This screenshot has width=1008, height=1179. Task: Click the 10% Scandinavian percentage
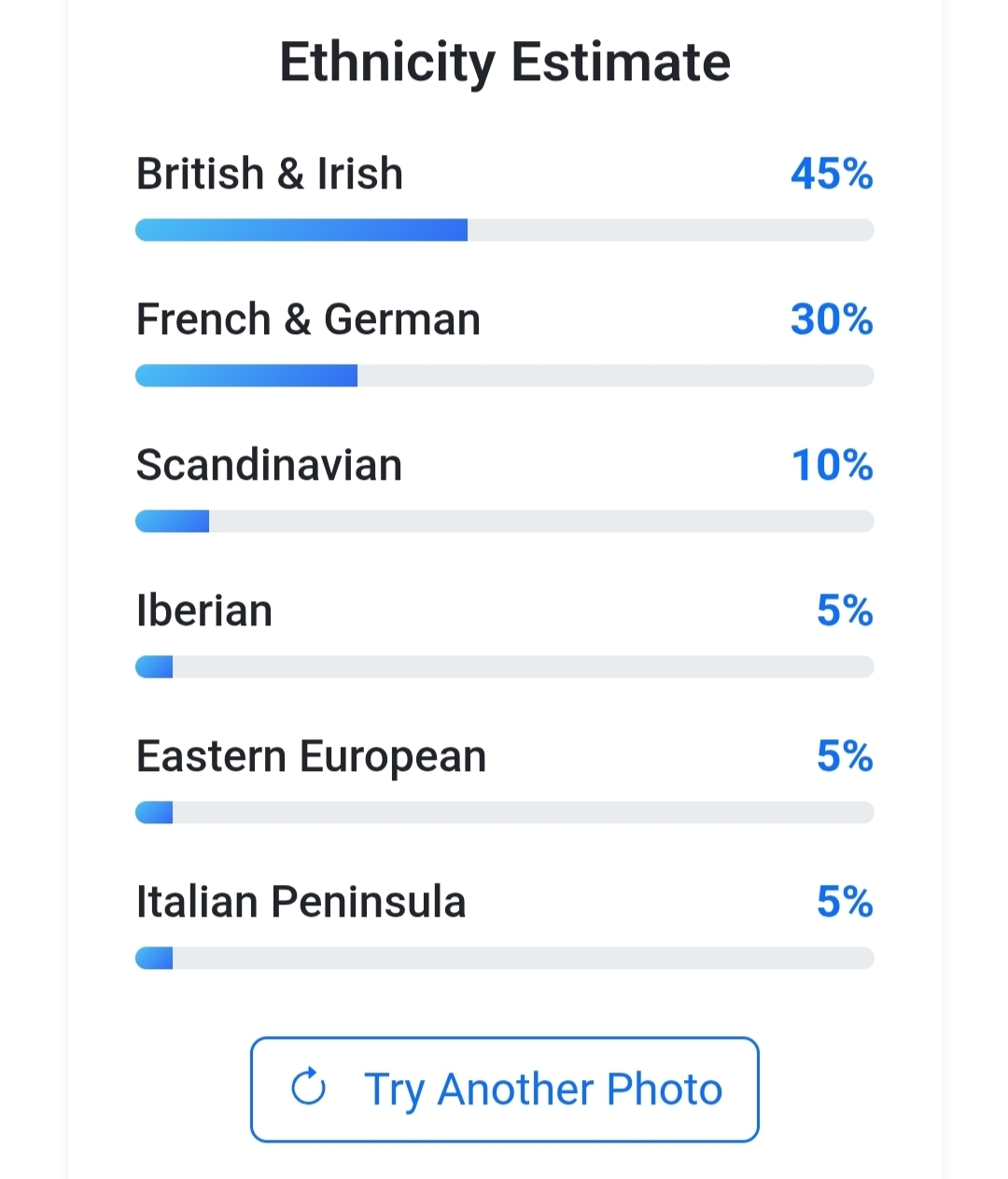(832, 465)
